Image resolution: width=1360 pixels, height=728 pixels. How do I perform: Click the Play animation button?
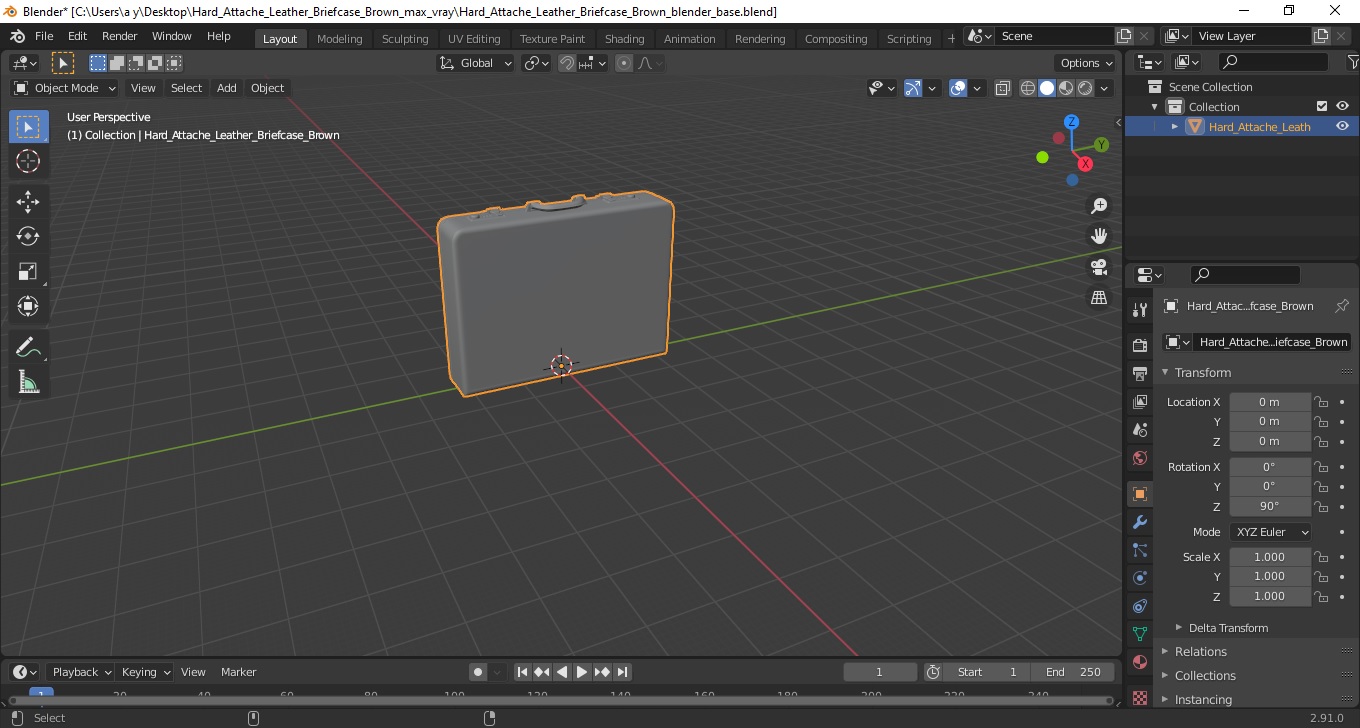click(x=582, y=672)
